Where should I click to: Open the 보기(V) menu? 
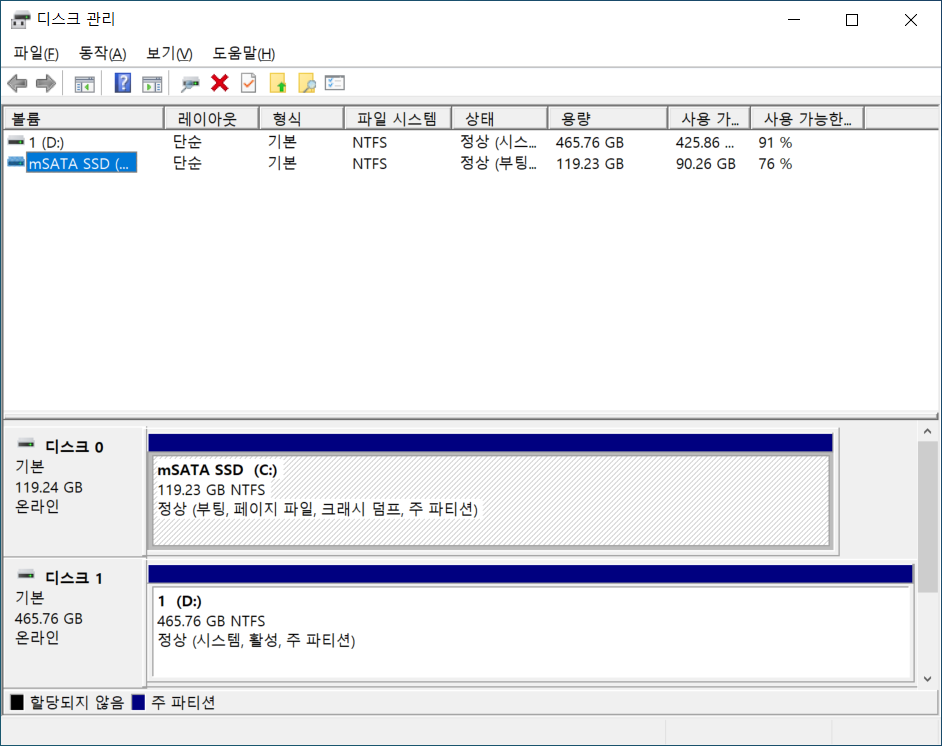click(169, 53)
